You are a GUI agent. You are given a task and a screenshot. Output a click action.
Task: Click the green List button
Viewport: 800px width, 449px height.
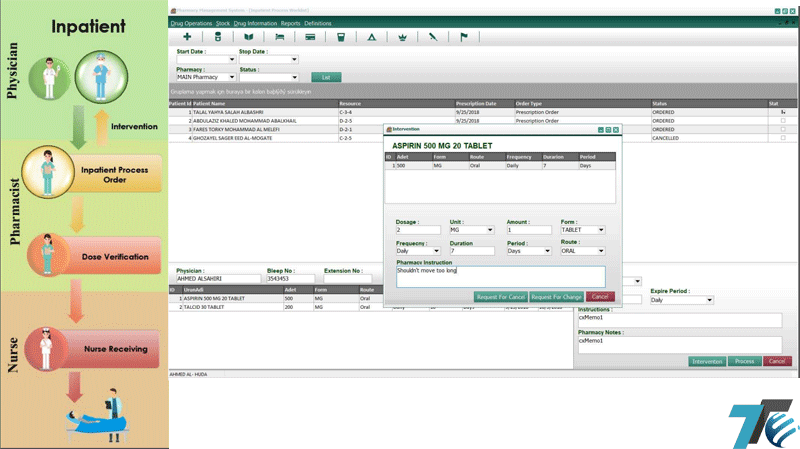point(324,77)
